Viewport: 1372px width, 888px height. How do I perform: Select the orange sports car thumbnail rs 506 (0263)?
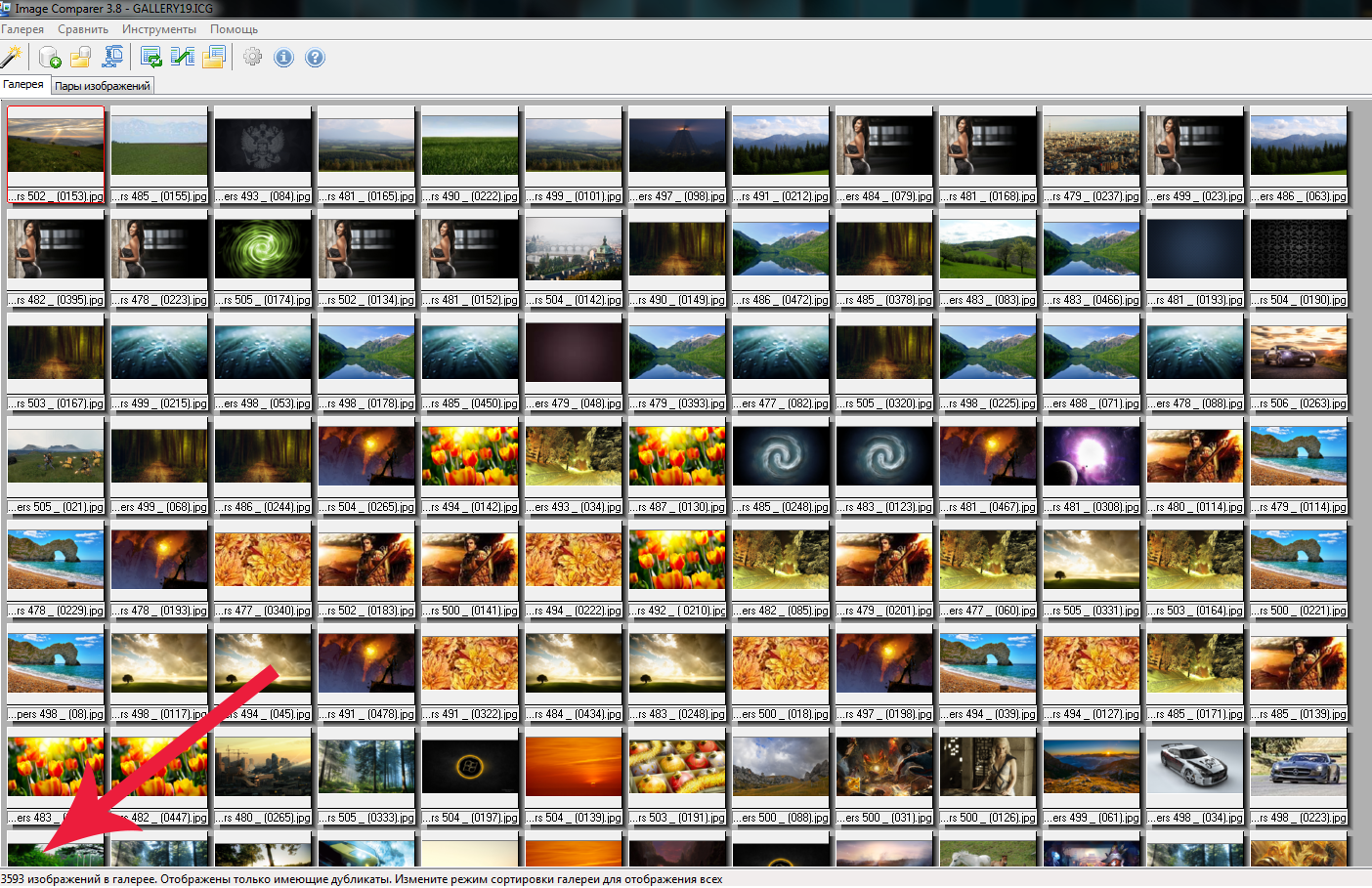[x=1299, y=354]
